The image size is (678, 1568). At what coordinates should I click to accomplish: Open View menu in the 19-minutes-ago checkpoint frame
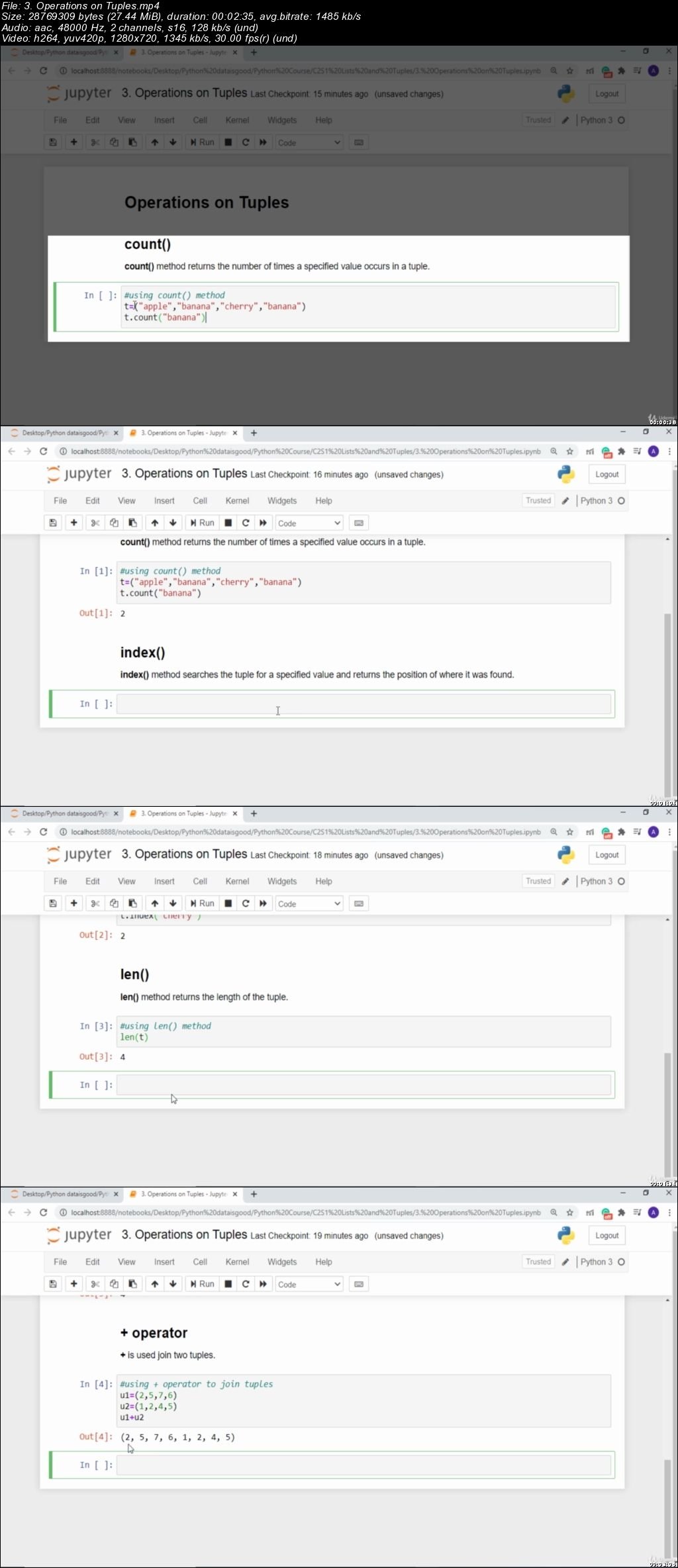coord(126,1262)
